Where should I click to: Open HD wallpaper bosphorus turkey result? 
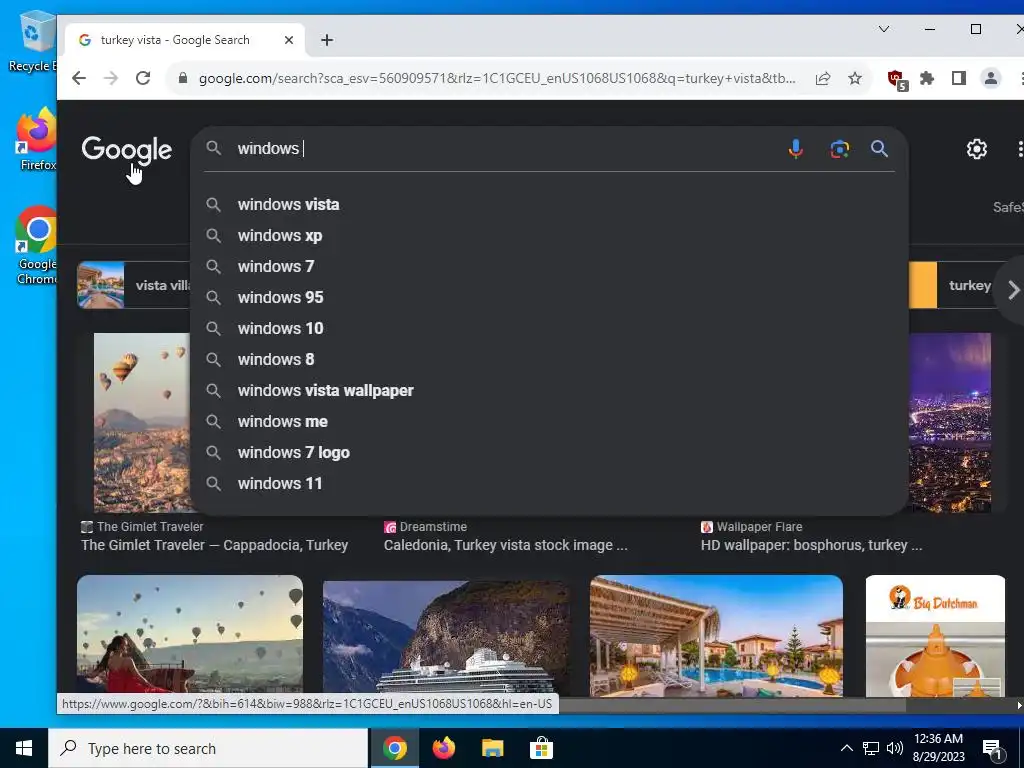(811, 545)
